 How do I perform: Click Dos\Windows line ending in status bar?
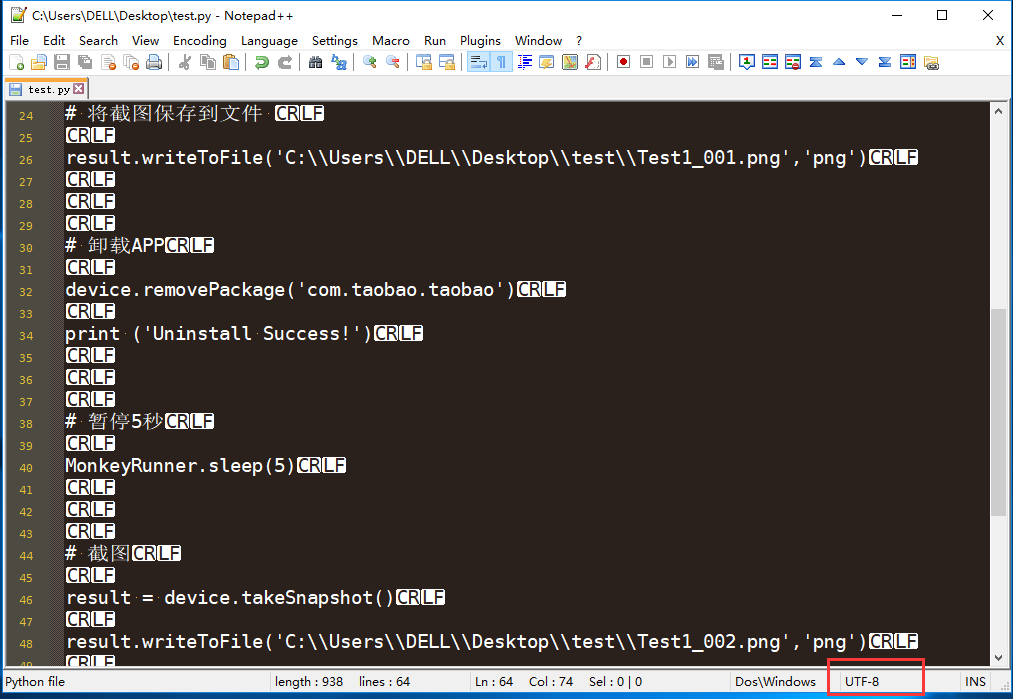coord(775,682)
